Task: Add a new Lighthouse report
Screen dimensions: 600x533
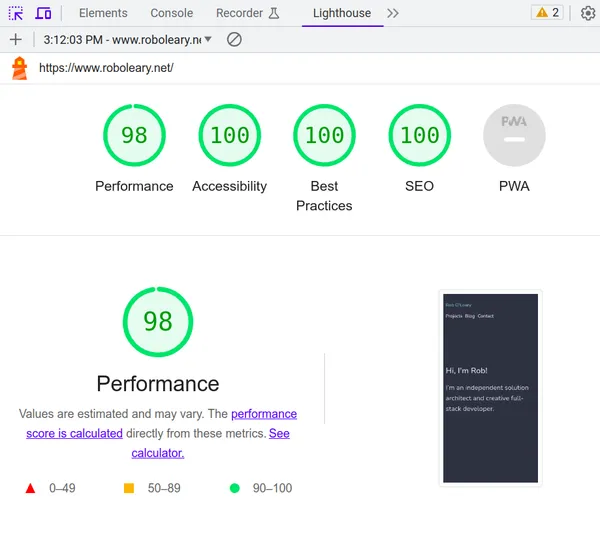Action: tap(15, 39)
